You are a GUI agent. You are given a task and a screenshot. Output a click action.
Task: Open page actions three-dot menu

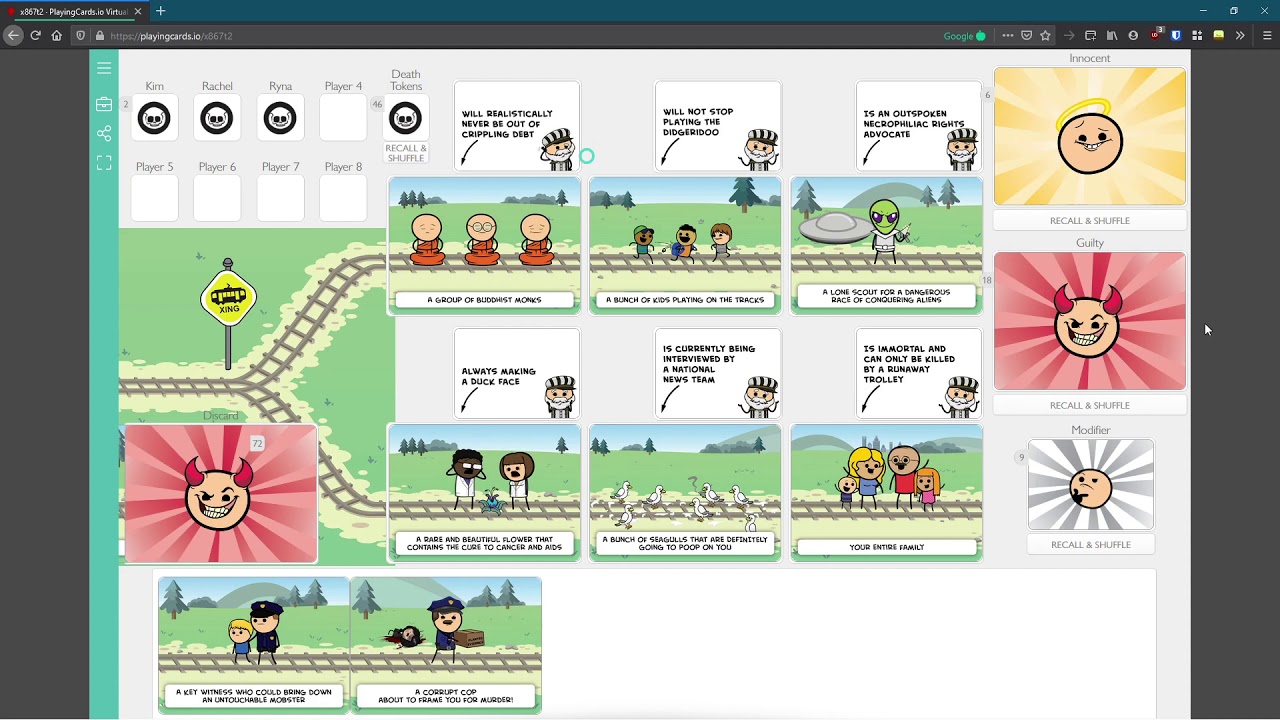tap(1008, 35)
